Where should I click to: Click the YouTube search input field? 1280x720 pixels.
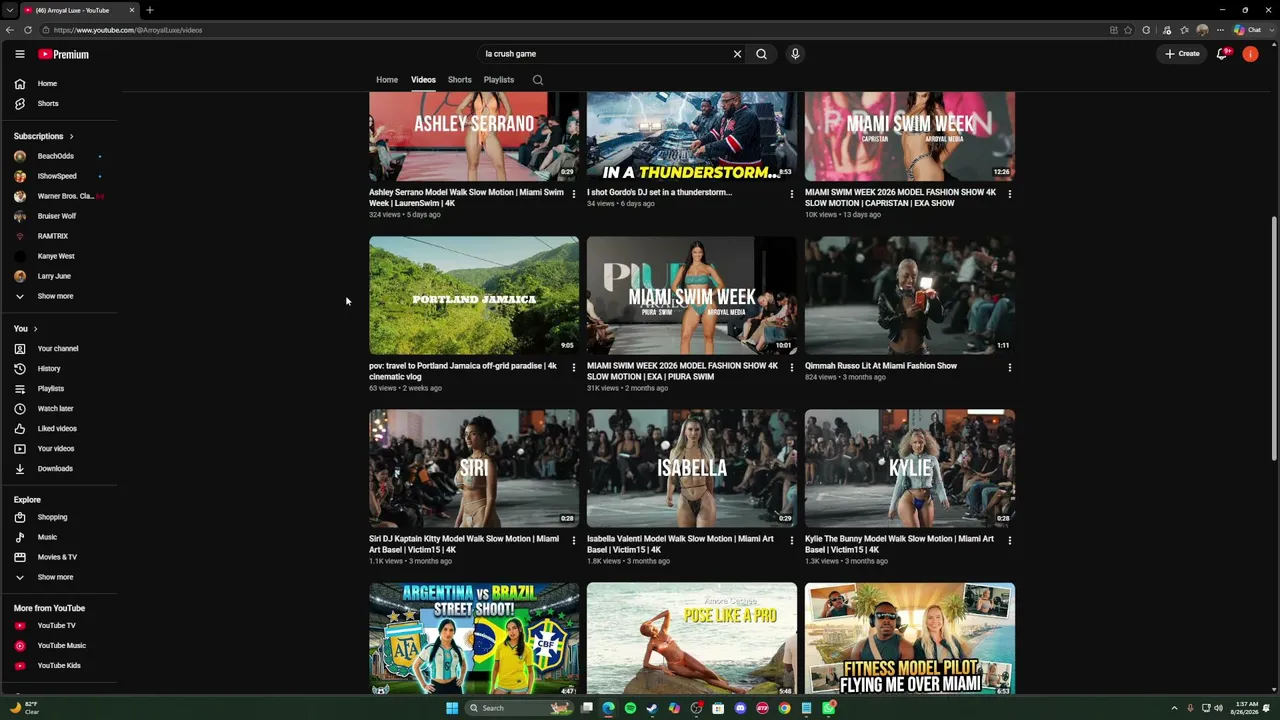(x=606, y=54)
